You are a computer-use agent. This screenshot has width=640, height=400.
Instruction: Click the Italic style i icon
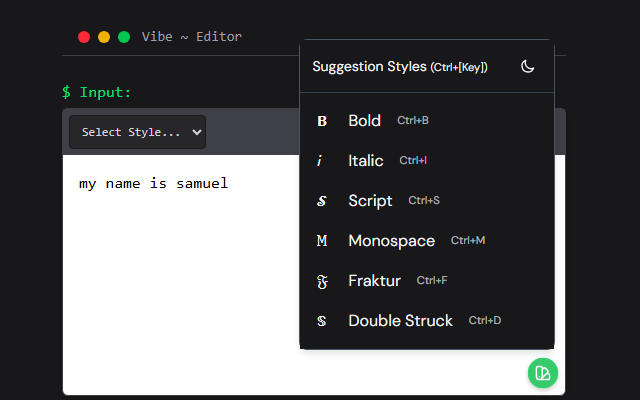coord(320,161)
